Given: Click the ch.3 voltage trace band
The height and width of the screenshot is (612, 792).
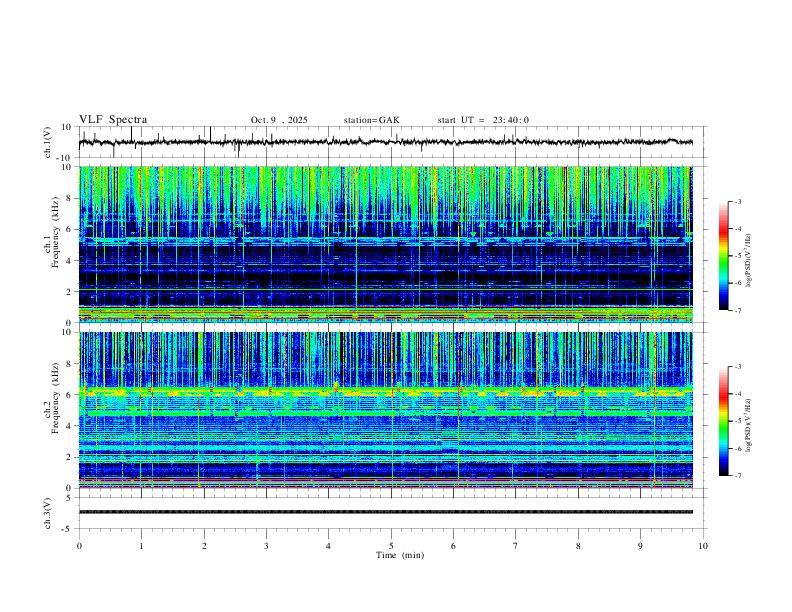Looking at the screenshot, I should [385, 512].
